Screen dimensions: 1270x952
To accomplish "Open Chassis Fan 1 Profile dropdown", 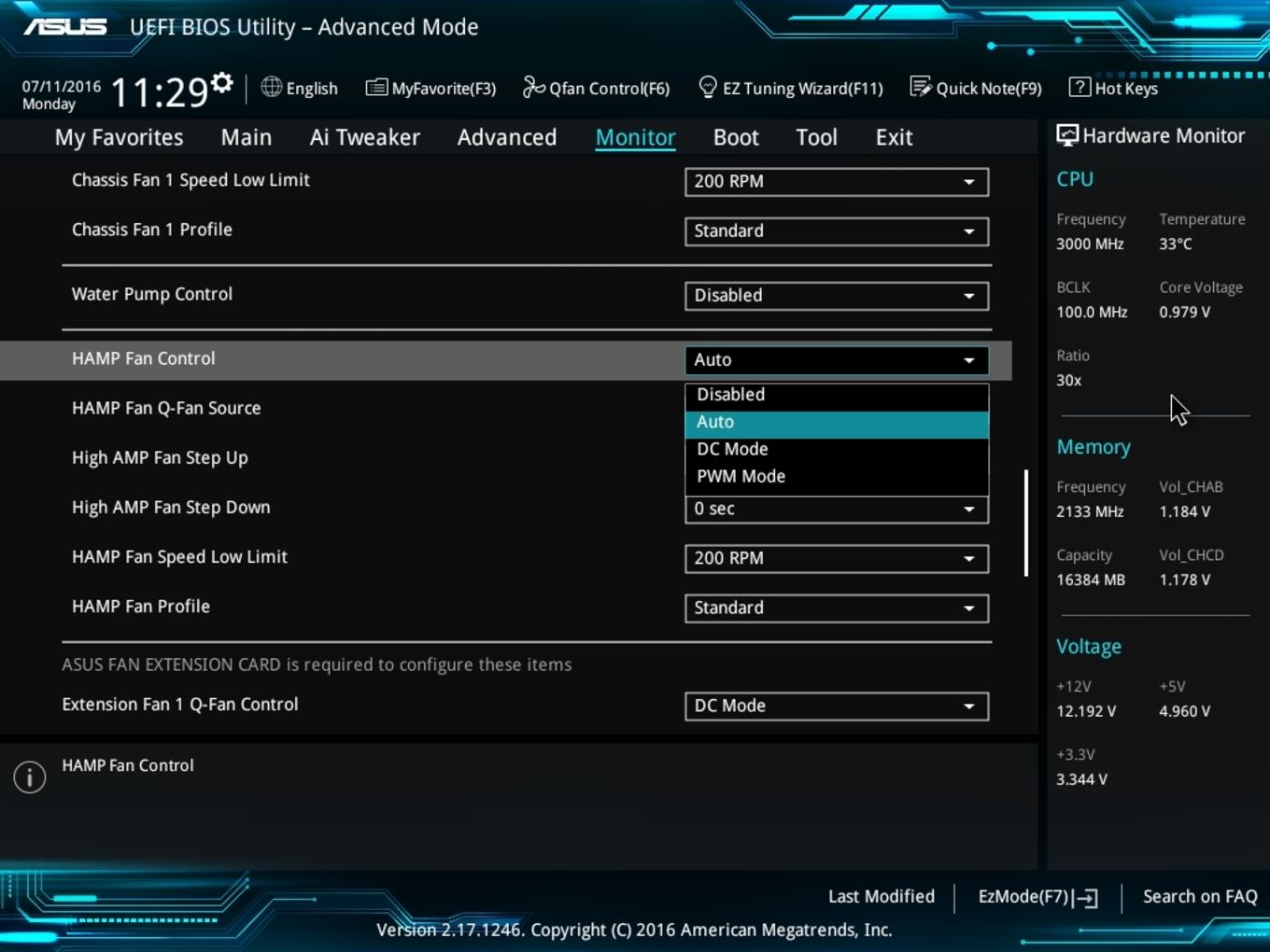I will coord(837,231).
